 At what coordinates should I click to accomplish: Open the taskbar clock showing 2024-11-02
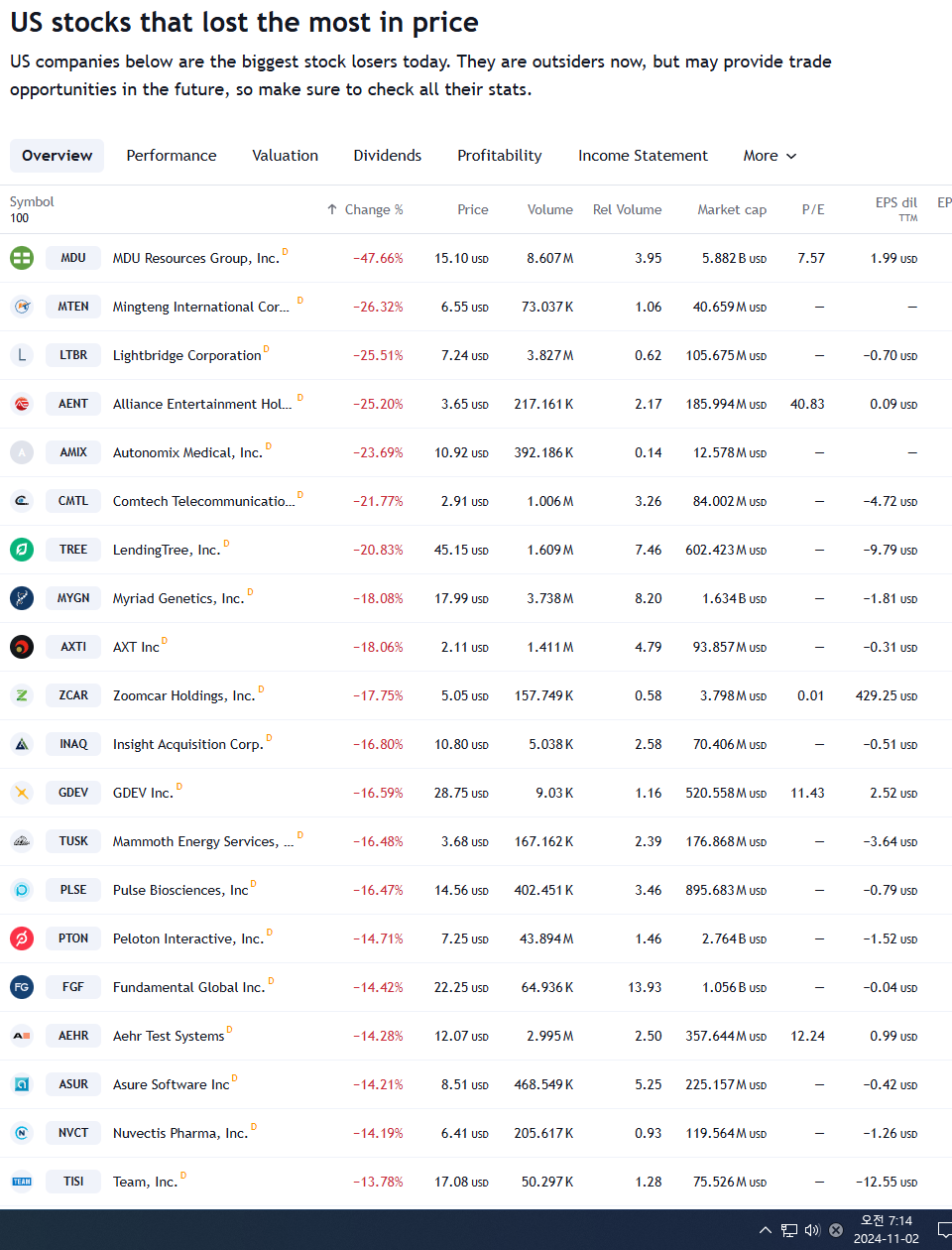pyautogui.click(x=886, y=1230)
